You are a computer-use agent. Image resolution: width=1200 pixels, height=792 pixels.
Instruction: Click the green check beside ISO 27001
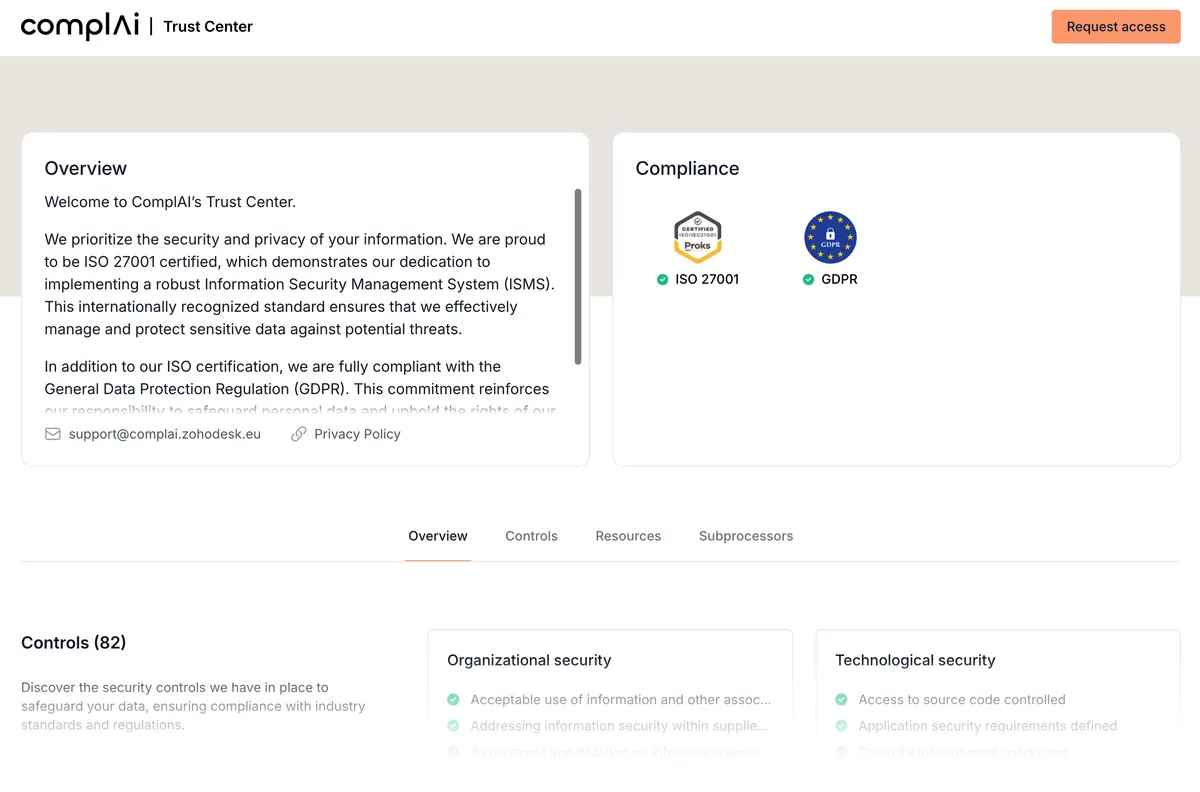662,280
